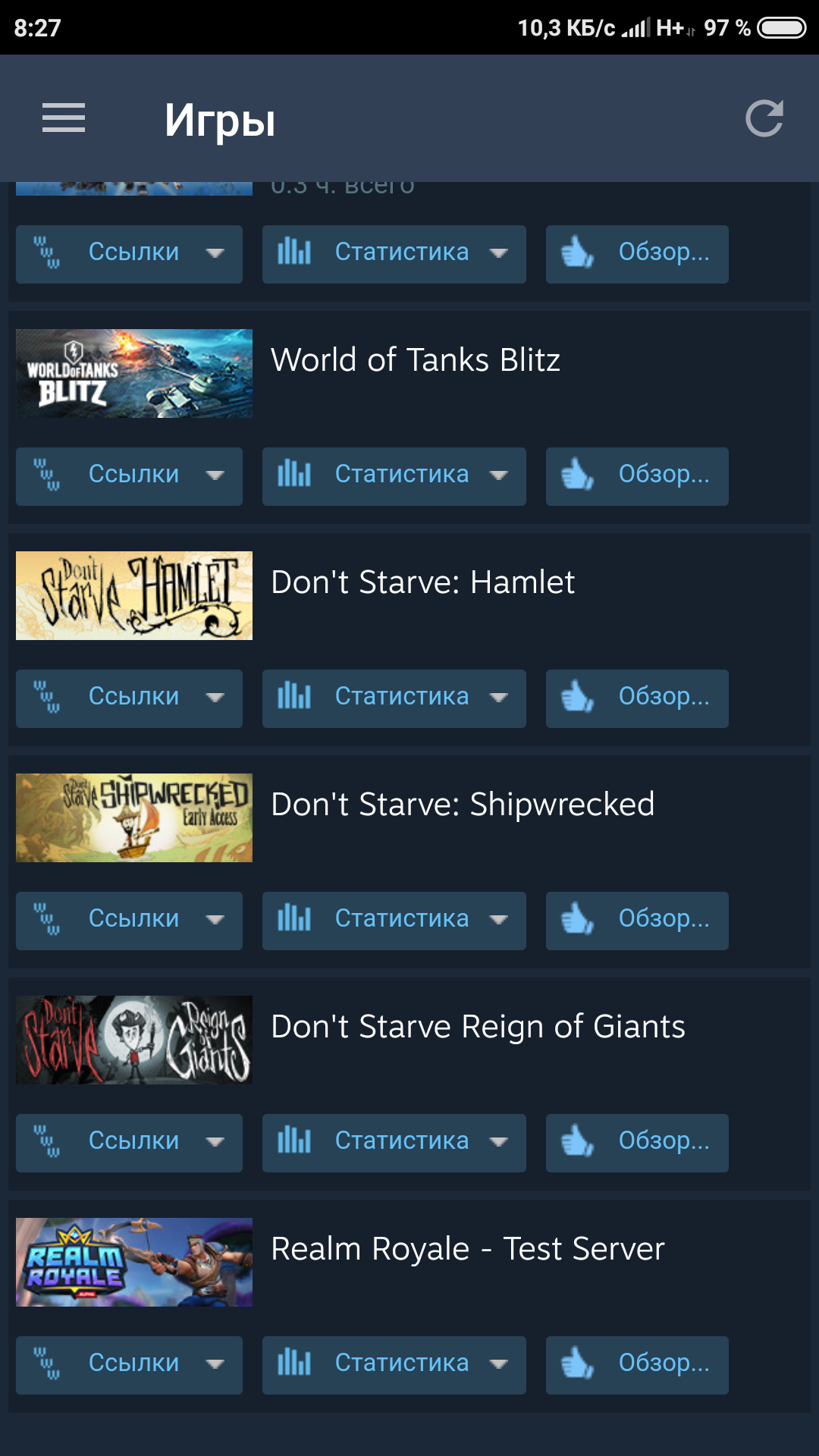The height and width of the screenshot is (1456, 819).
Task: Click the thumbs-up icon for Don't Starve Reign of Giants
Action: [578, 1141]
